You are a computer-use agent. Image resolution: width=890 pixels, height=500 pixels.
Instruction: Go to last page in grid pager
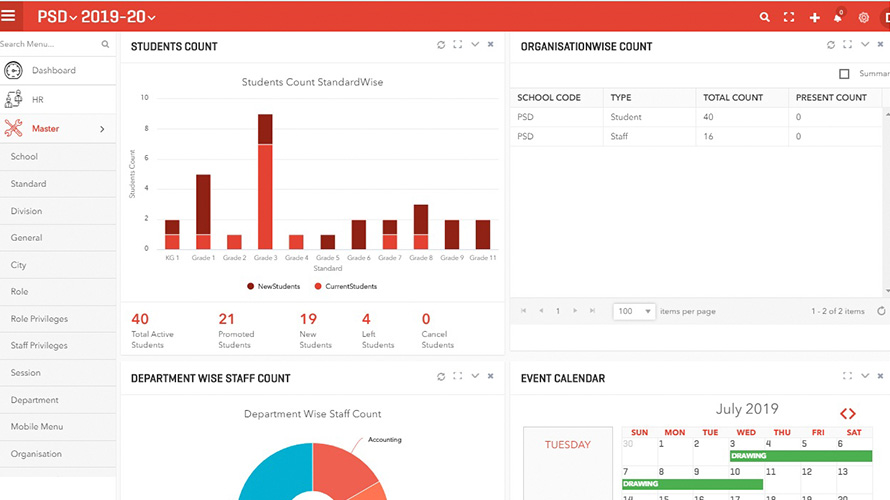(x=592, y=310)
